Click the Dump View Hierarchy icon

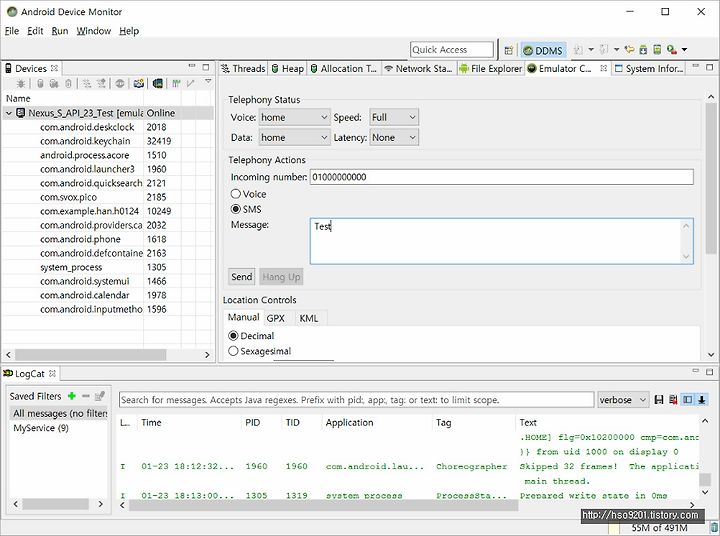tap(158, 83)
